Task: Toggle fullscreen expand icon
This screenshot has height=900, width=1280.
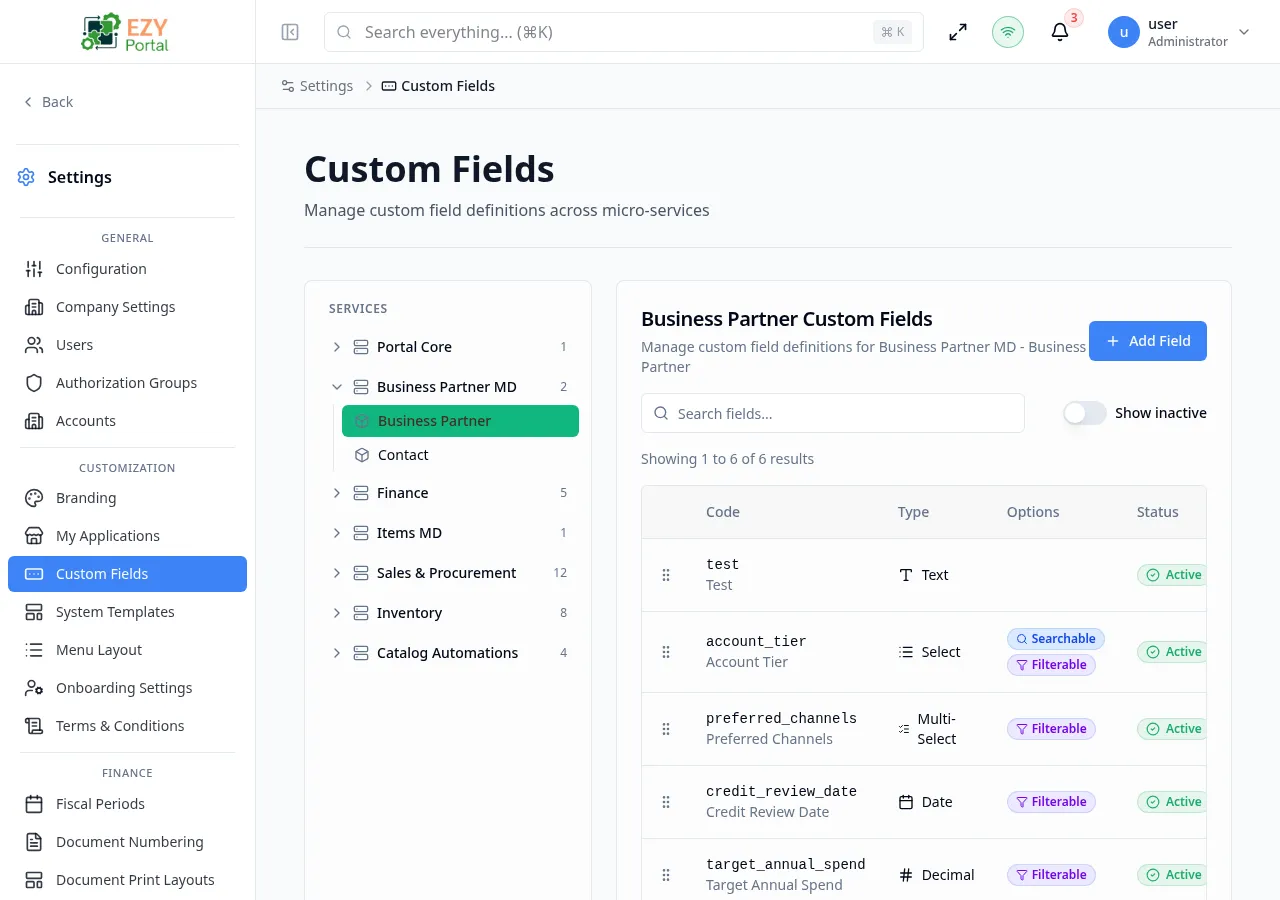Action: (x=958, y=32)
